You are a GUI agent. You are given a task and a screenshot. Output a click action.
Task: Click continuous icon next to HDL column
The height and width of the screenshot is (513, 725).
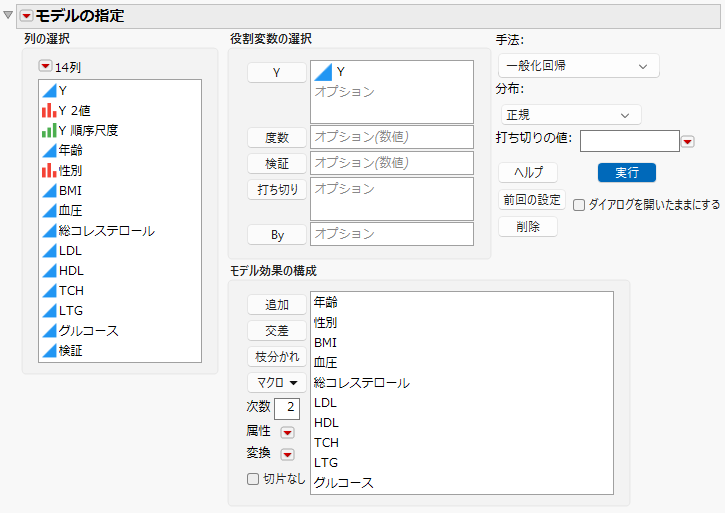click(49, 271)
